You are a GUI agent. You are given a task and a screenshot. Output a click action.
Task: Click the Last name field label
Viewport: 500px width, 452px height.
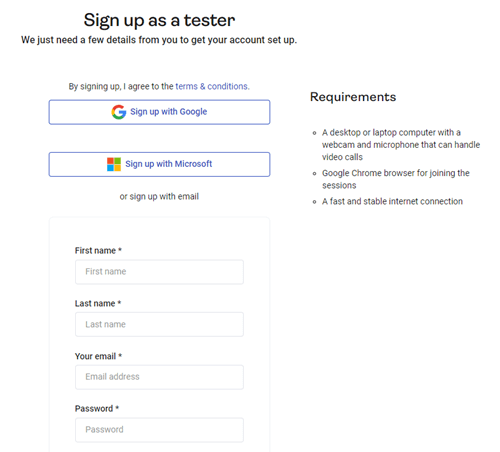[98, 303]
